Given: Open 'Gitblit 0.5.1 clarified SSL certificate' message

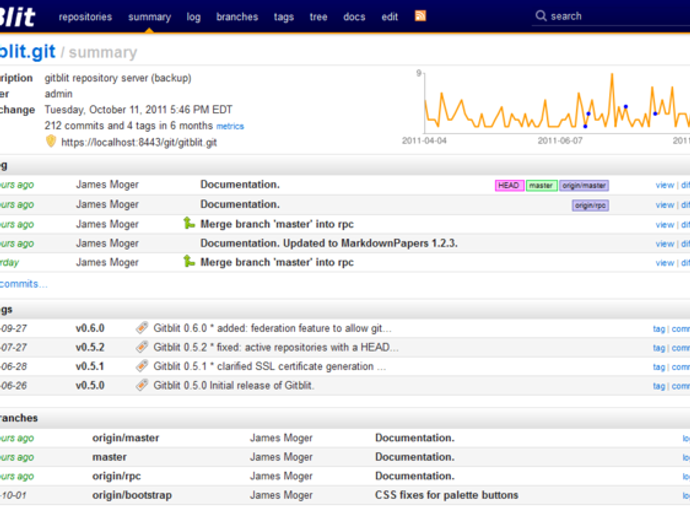Looking at the screenshot, I should point(269,366).
